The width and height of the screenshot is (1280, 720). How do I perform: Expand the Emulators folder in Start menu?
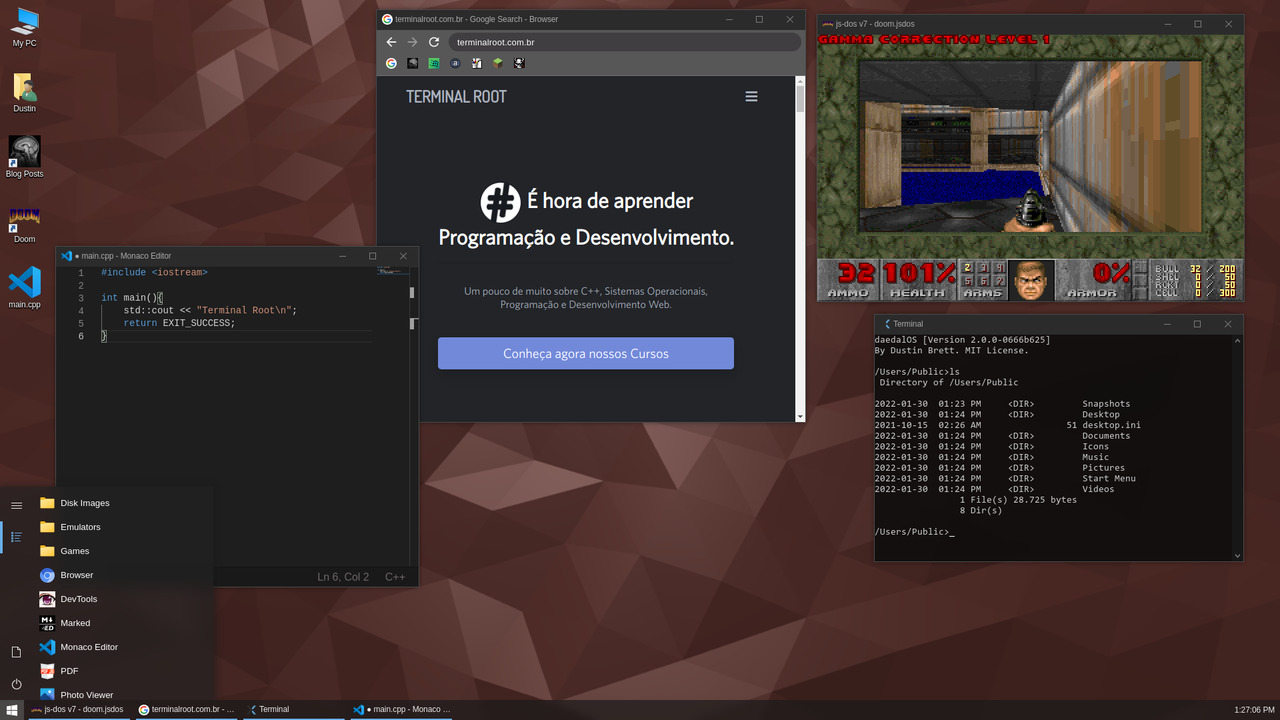(123, 527)
